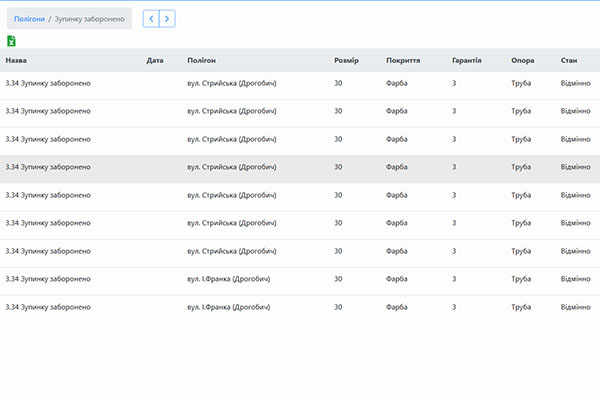This screenshot has width=600, height=400.
Task: Click Фарба cell in the last row
Action: pyautogui.click(x=396, y=307)
